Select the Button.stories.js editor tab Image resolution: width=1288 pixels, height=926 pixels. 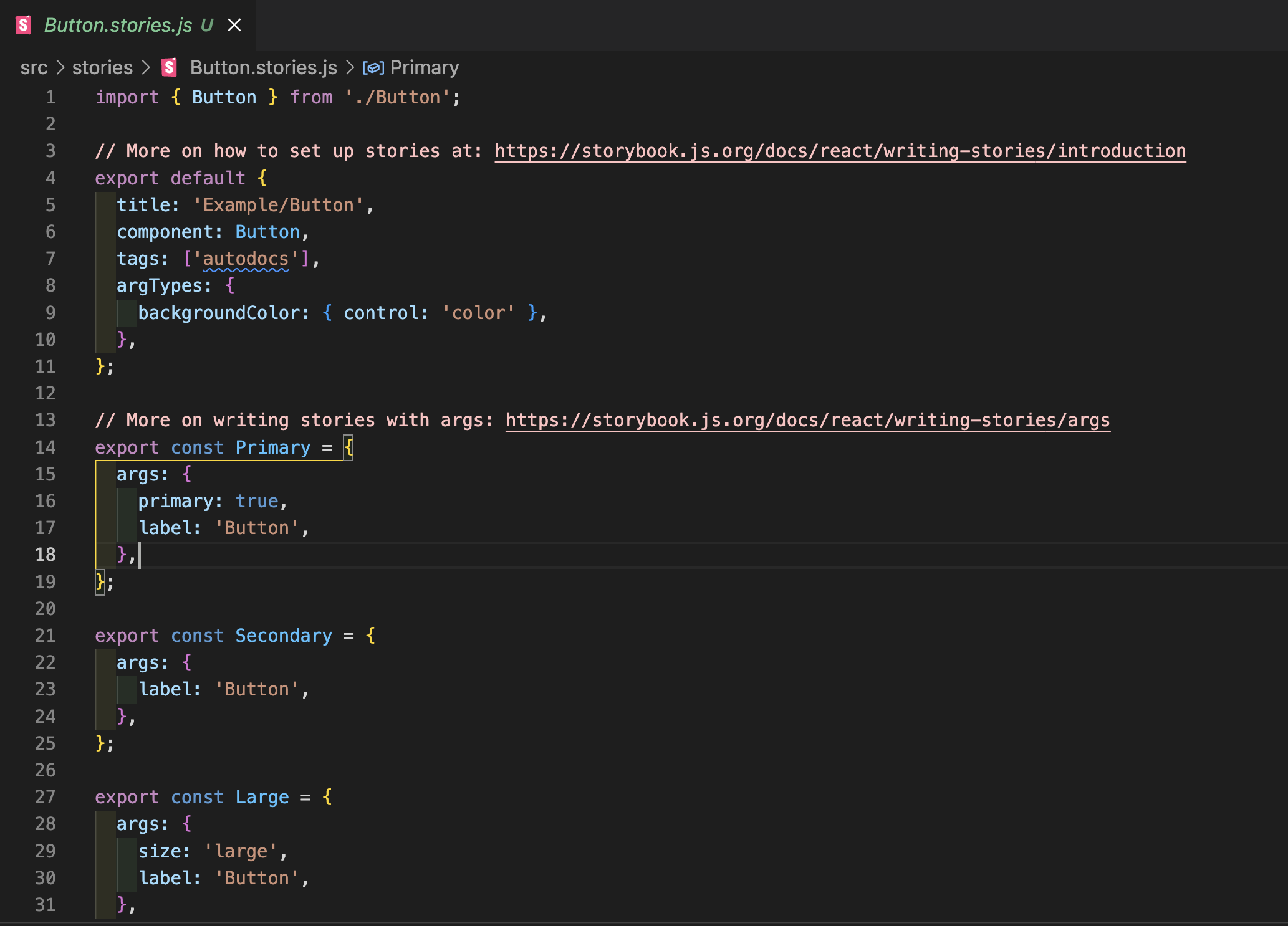pos(127,25)
